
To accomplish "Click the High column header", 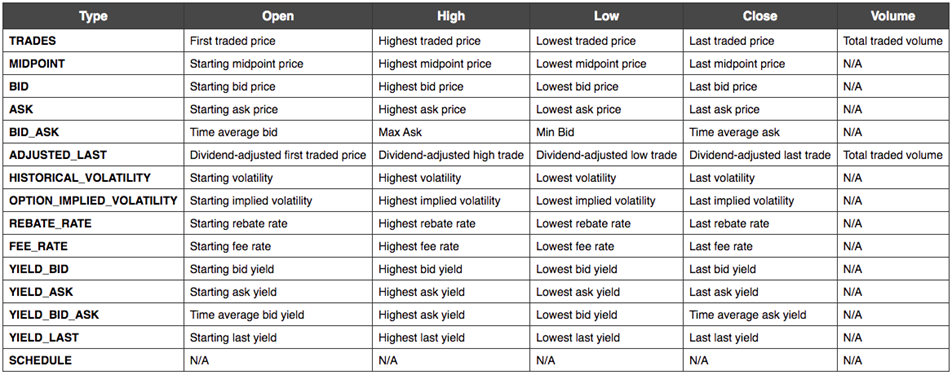I will pyautogui.click(x=451, y=16).
